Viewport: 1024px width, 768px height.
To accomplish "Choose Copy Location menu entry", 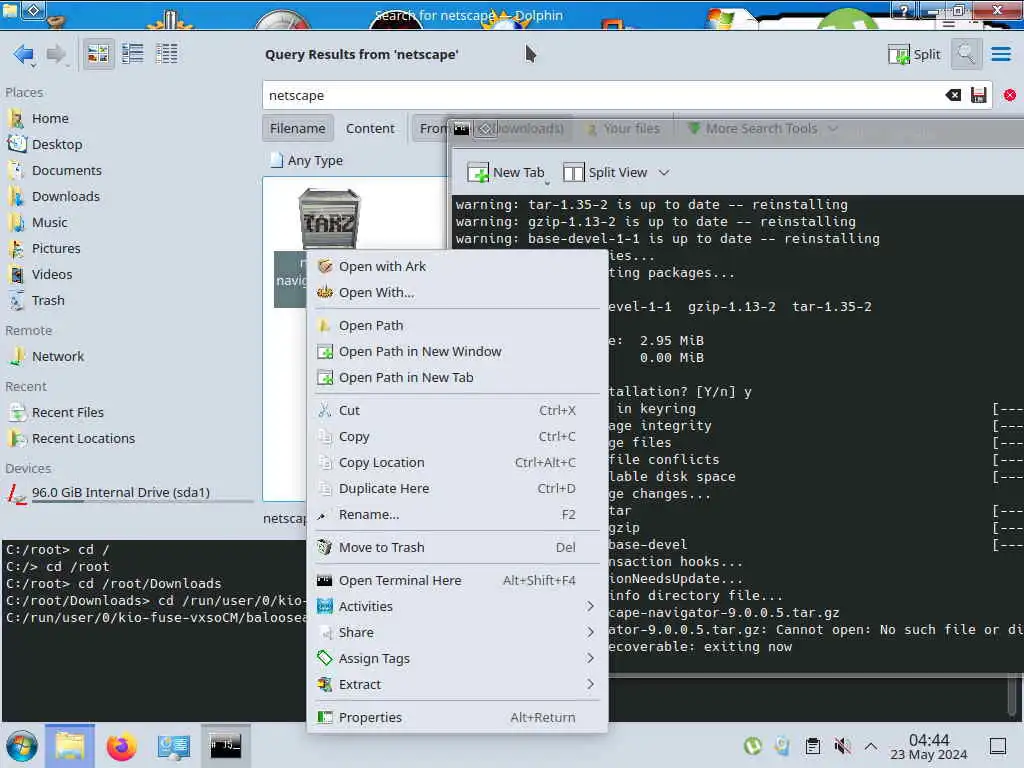I will (457, 462).
